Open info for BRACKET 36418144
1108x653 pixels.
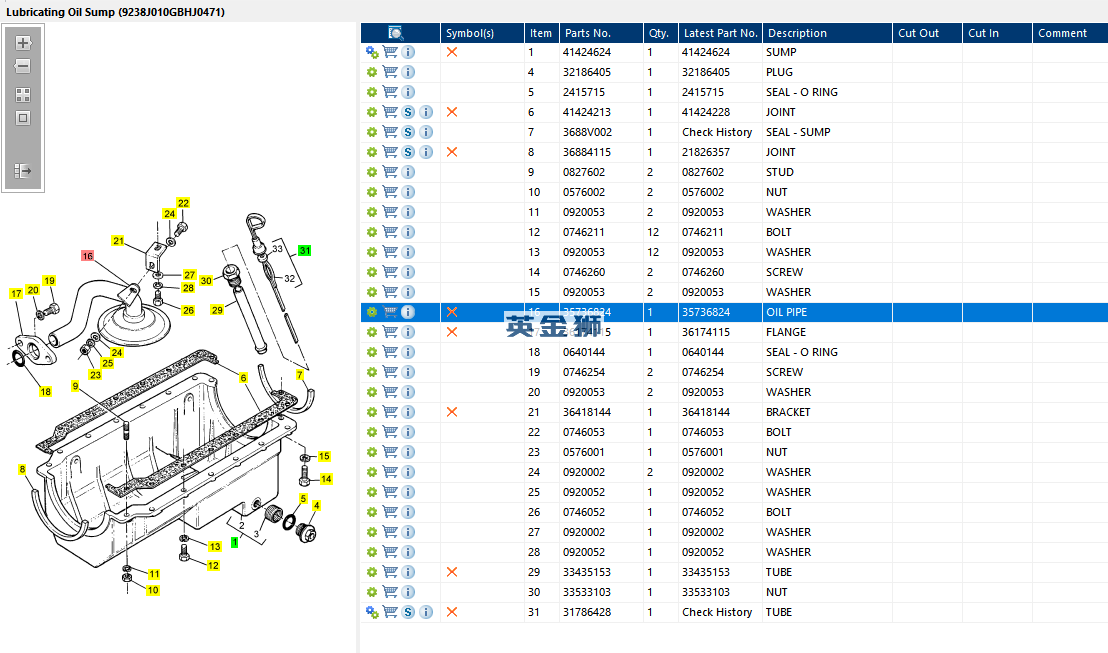tap(408, 412)
